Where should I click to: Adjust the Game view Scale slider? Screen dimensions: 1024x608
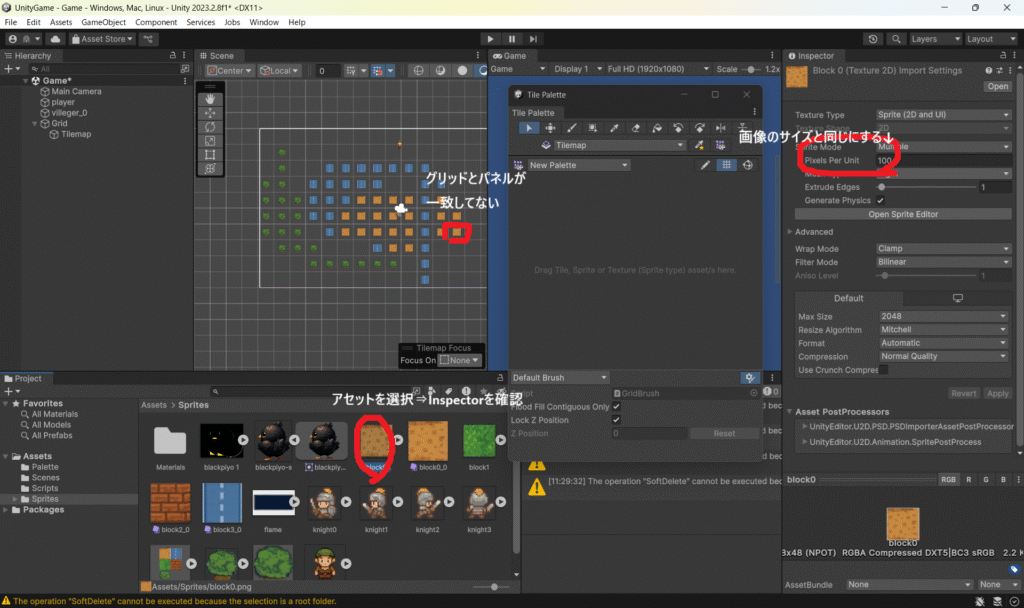[751, 69]
